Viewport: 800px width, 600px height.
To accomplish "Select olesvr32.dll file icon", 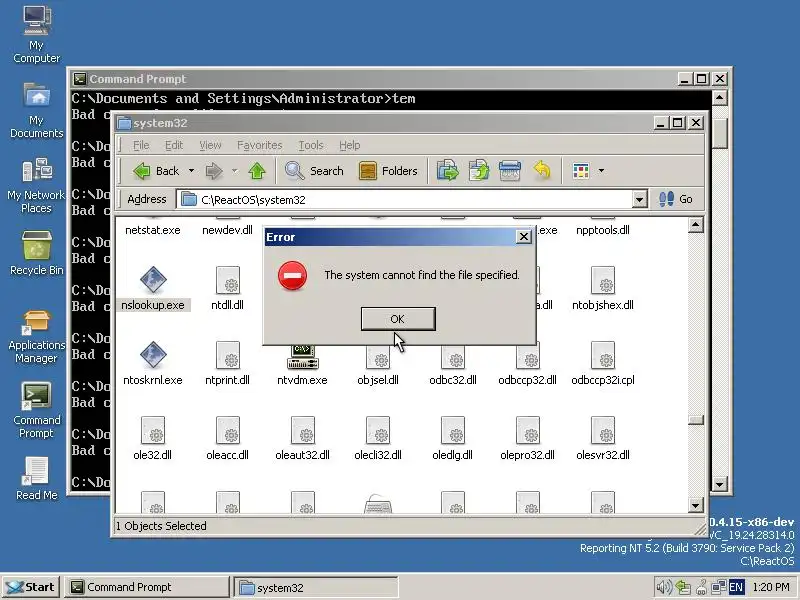I will tap(603, 430).
